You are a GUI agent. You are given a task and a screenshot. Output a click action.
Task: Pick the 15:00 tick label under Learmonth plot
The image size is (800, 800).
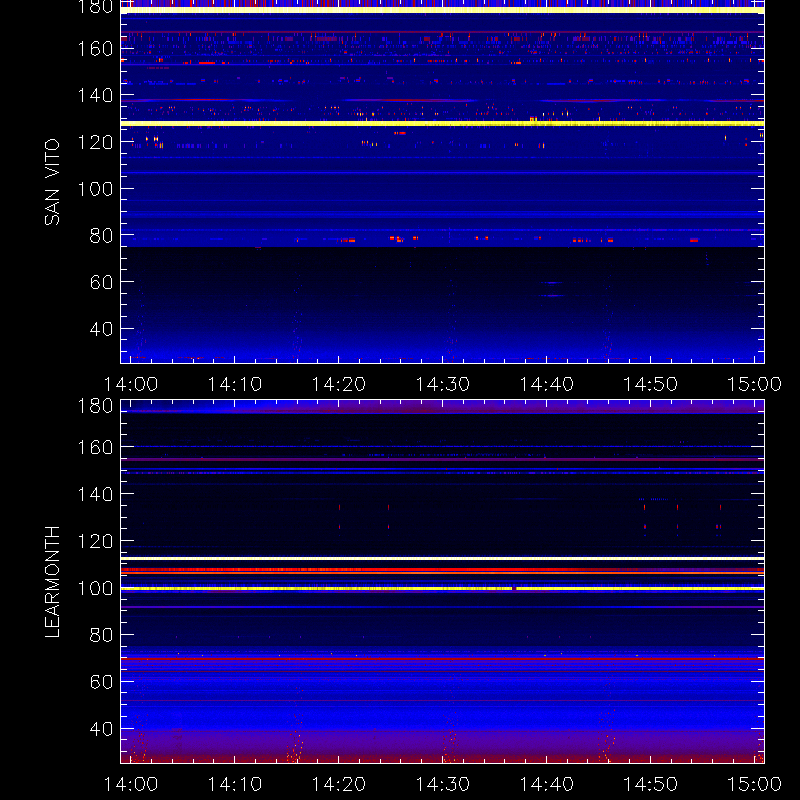pos(754,784)
